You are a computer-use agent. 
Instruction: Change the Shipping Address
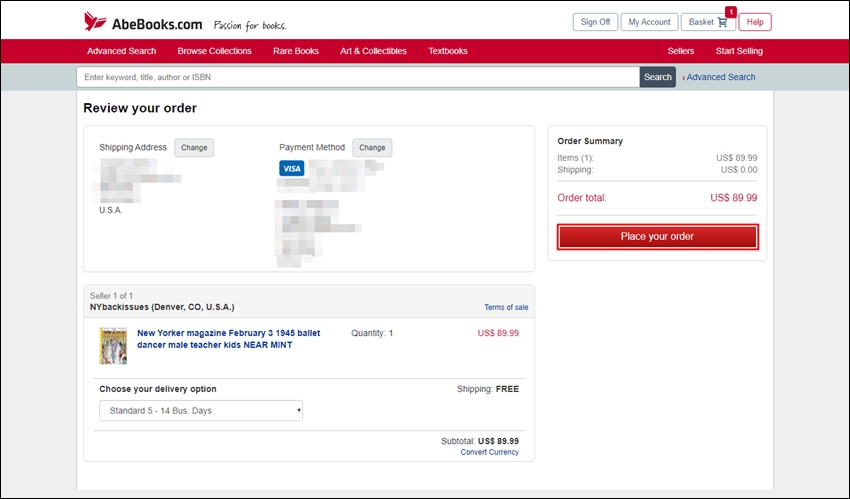pyautogui.click(x=194, y=147)
